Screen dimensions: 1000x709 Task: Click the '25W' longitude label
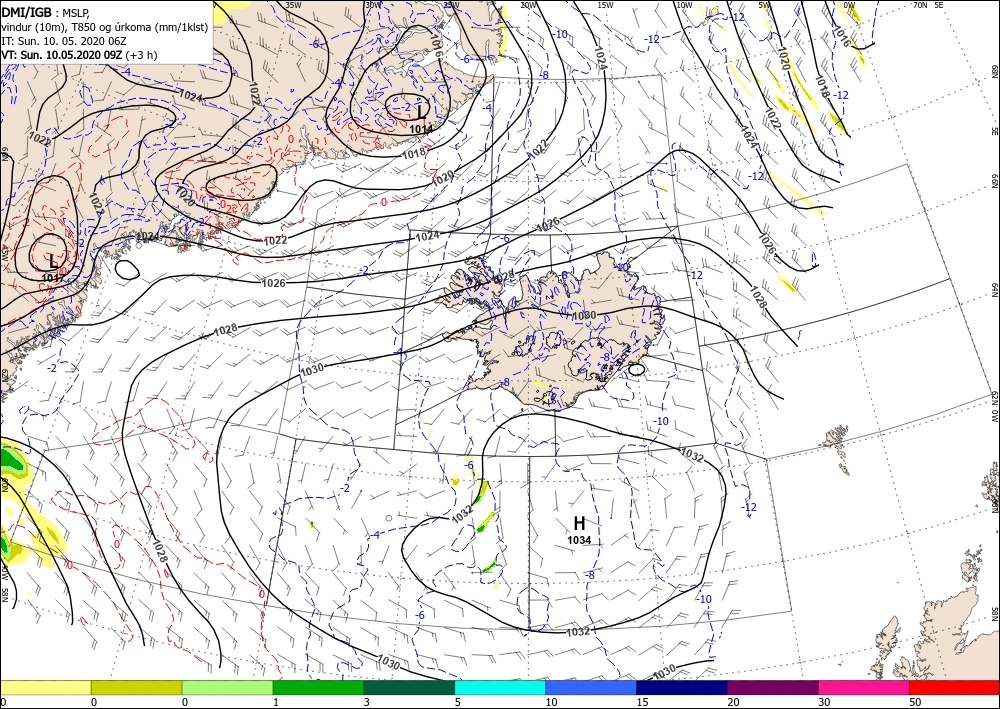pos(450,5)
